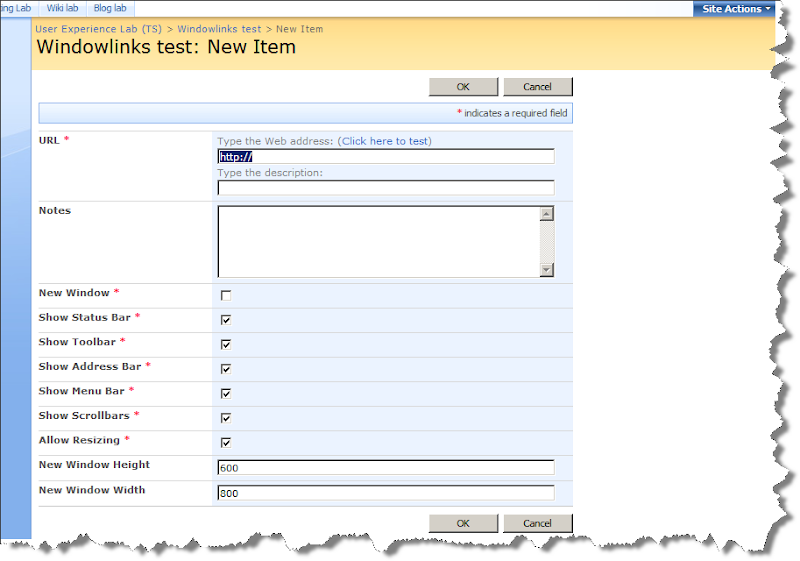Screen dimensions: 800x561
Task: Uncheck the Show Menu Bar checkbox
Action: [x=226, y=393]
